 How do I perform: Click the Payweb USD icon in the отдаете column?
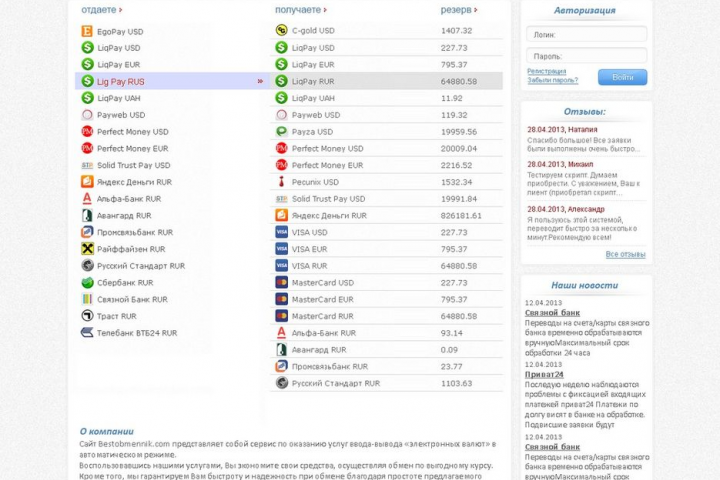[87, 115]
